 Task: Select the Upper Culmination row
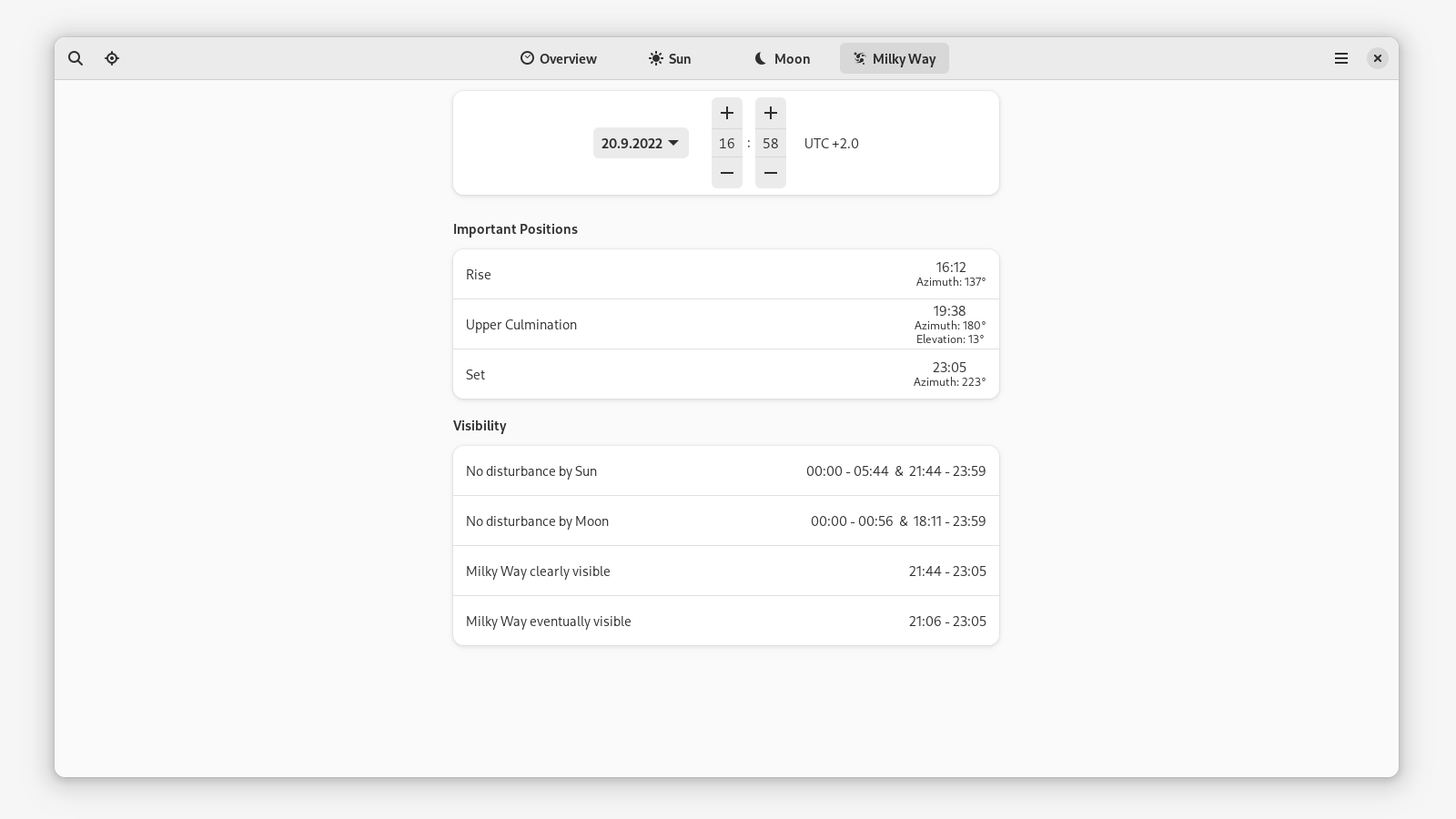(725, 324)
